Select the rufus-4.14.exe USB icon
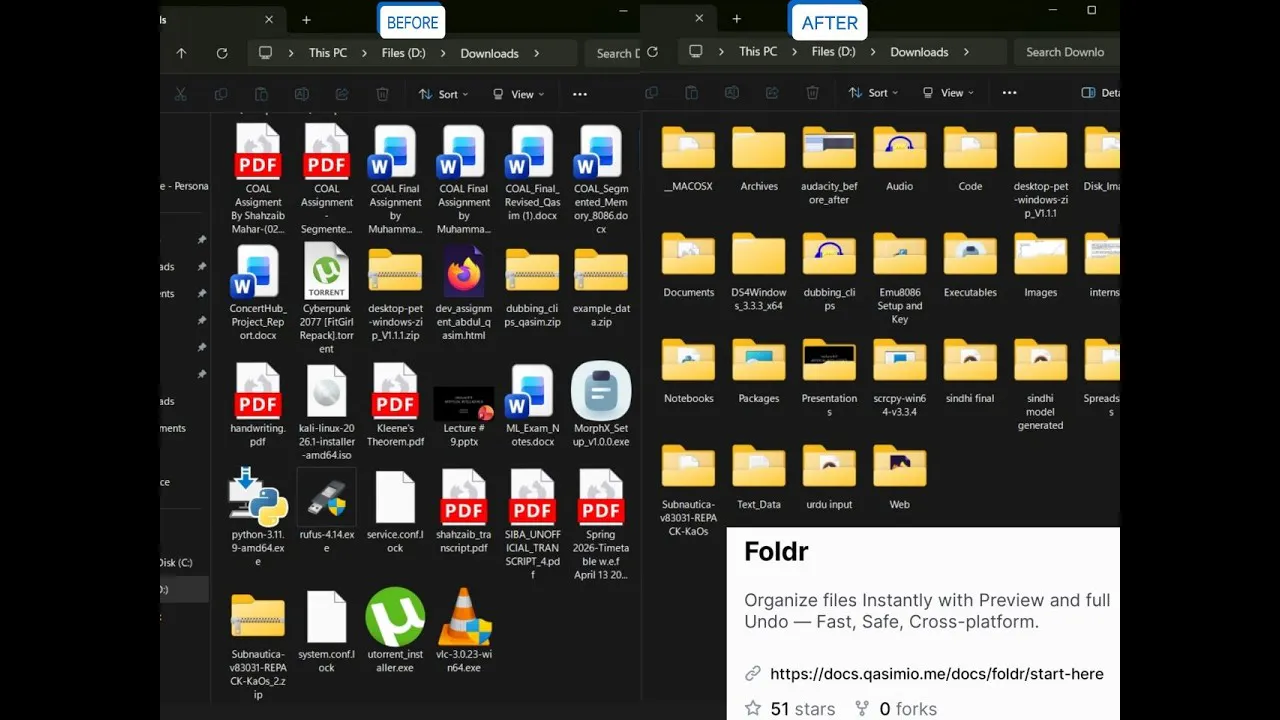This screenshot has height=720, width=1280. [x=326, y=497]
